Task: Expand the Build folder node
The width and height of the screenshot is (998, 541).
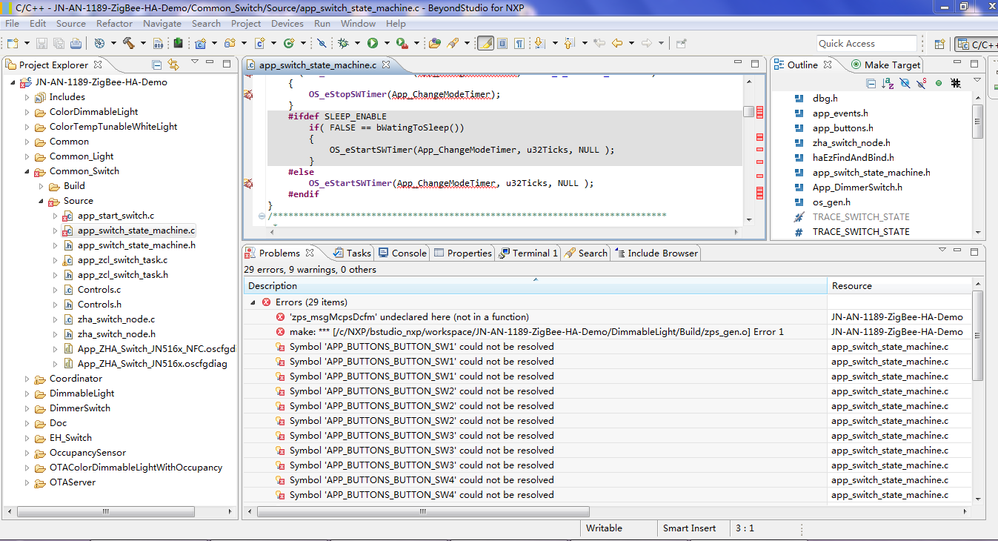Action: coord(41,186)
